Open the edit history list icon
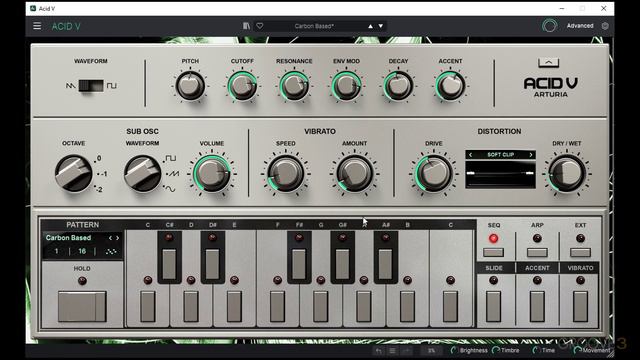Screen dimensions: 640x360 [x=392, y=351]
